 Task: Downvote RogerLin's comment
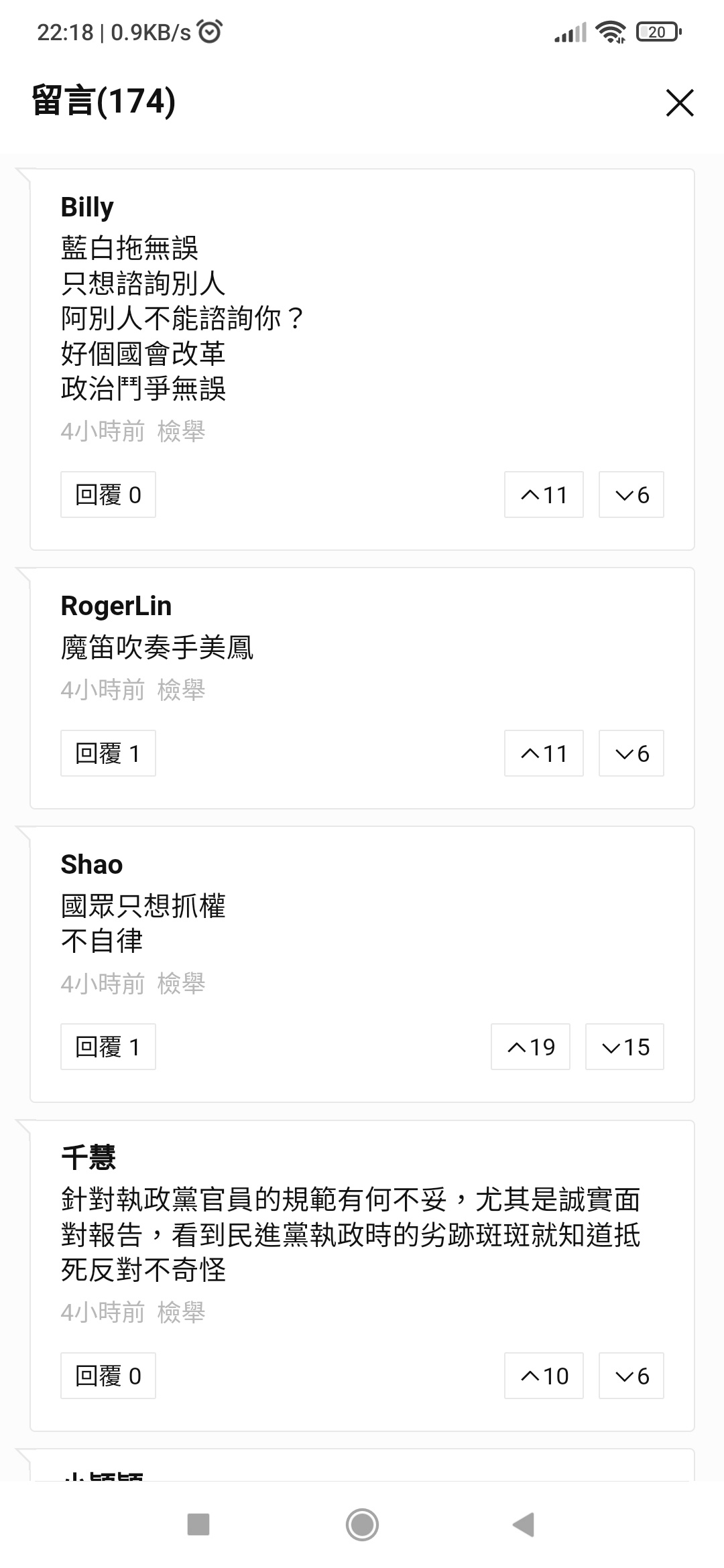click(x=631, y=753)
